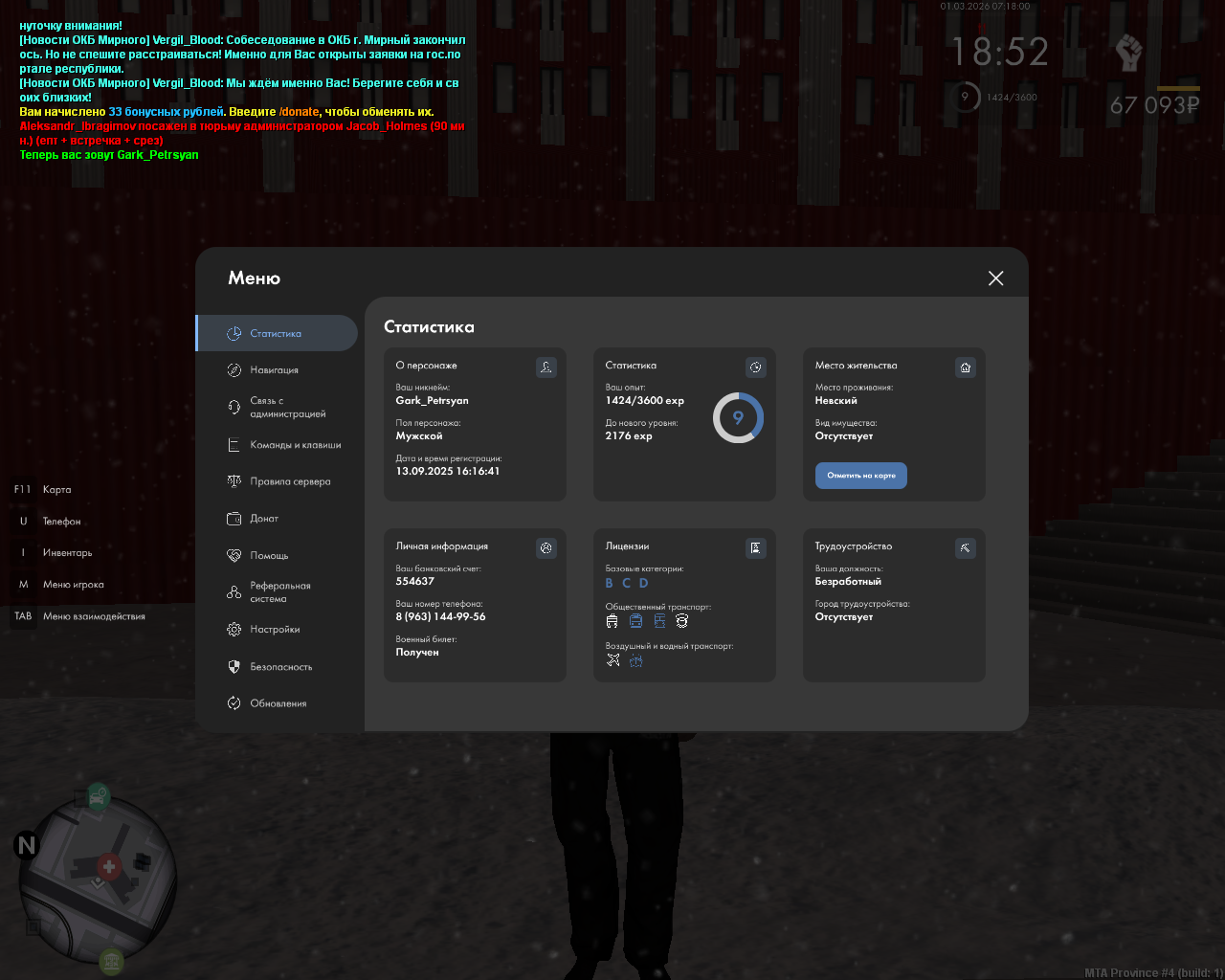Viewport: 1225px width, 980px height.
Task: Open the Настройки menu item
Action: (275, 630)
